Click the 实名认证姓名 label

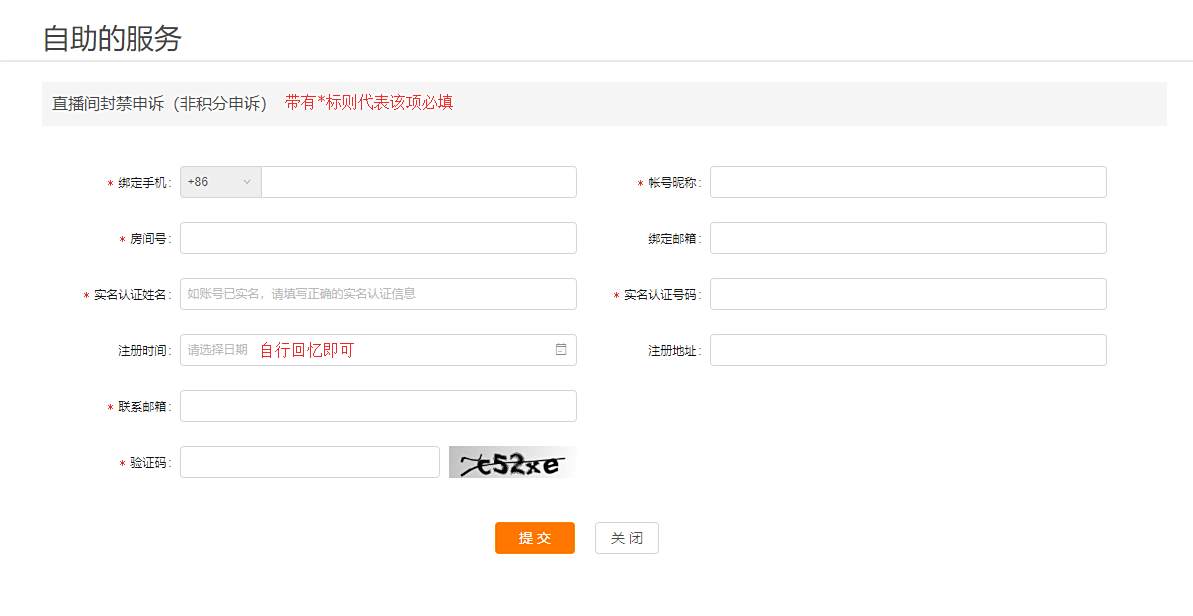pyautogui.click(x=130, y=295)
